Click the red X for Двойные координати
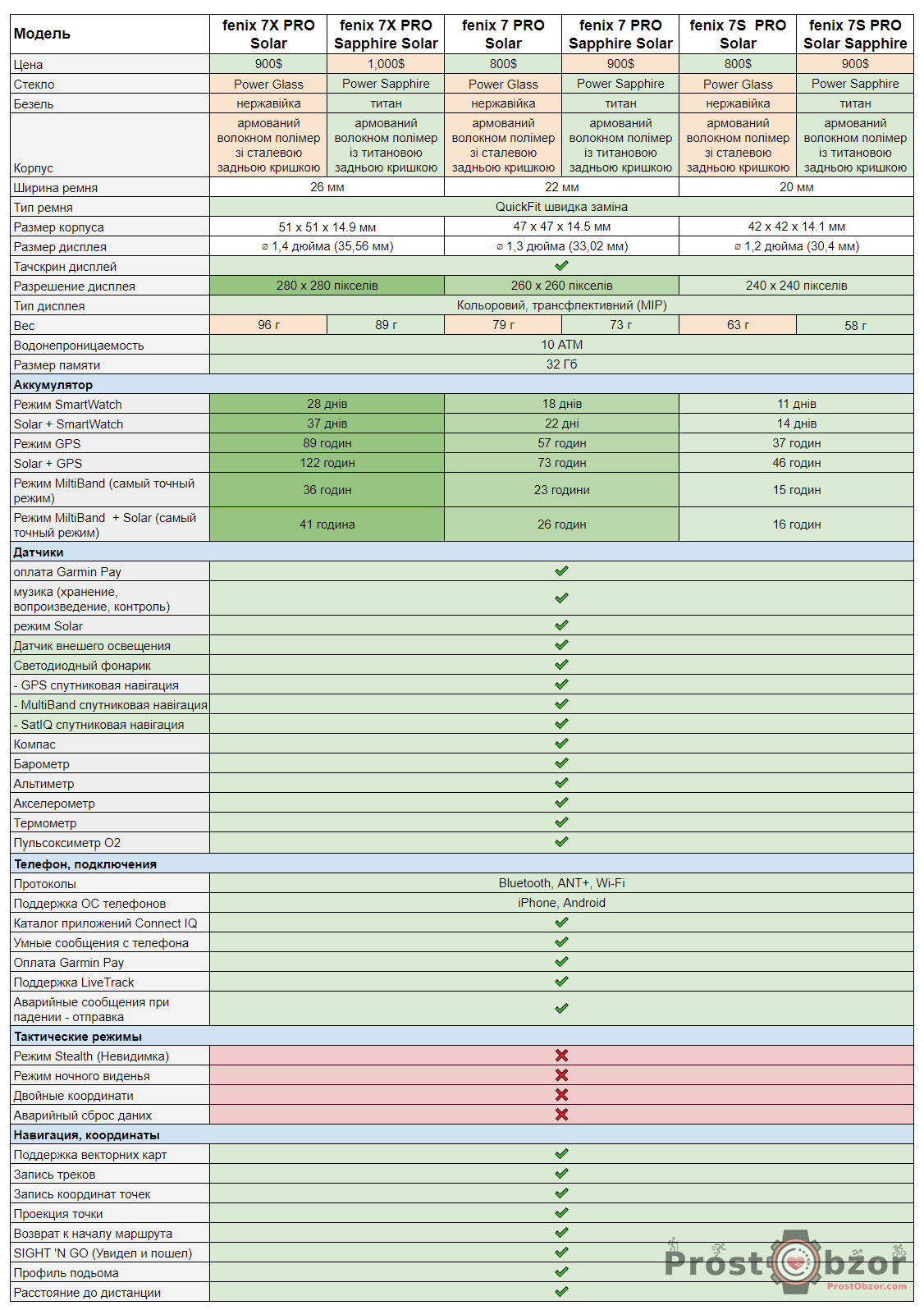Image resolution: width=924 pixels, height=1310 pixels. click(x=561, y=1095)
